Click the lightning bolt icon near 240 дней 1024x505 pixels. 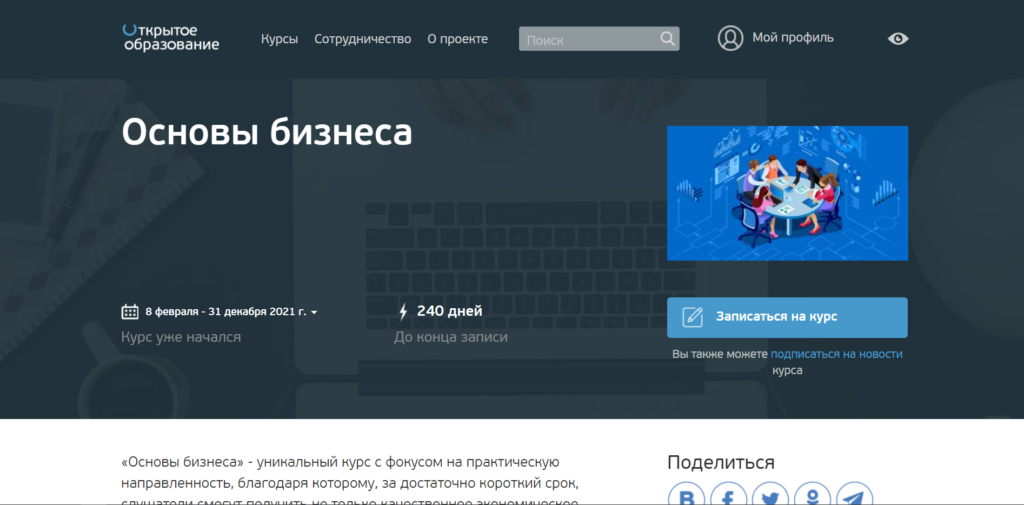pos(403,312)
